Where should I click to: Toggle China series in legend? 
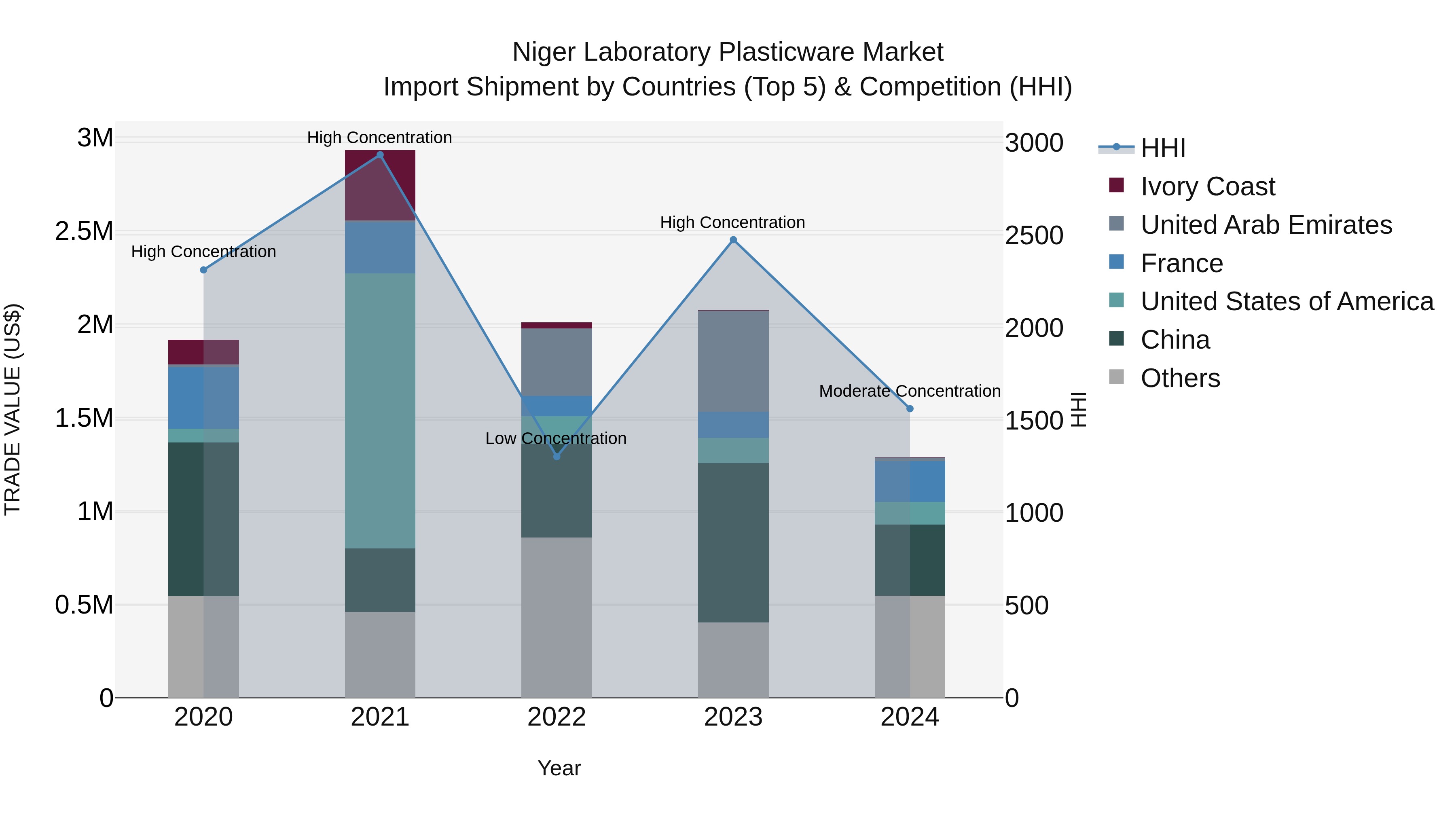point(1159,339)
